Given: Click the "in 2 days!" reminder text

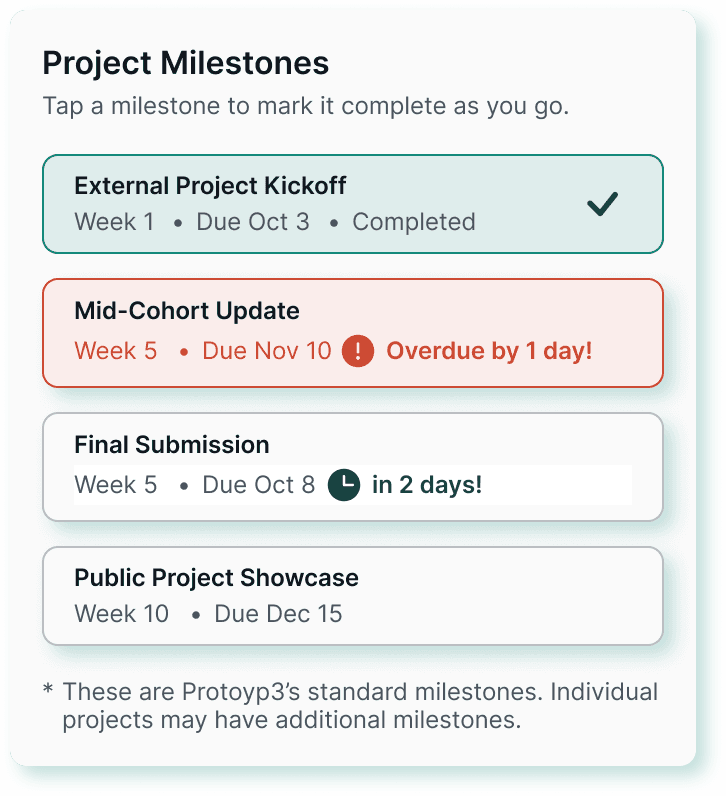Looking at the screenshot, I should (427, 485).
